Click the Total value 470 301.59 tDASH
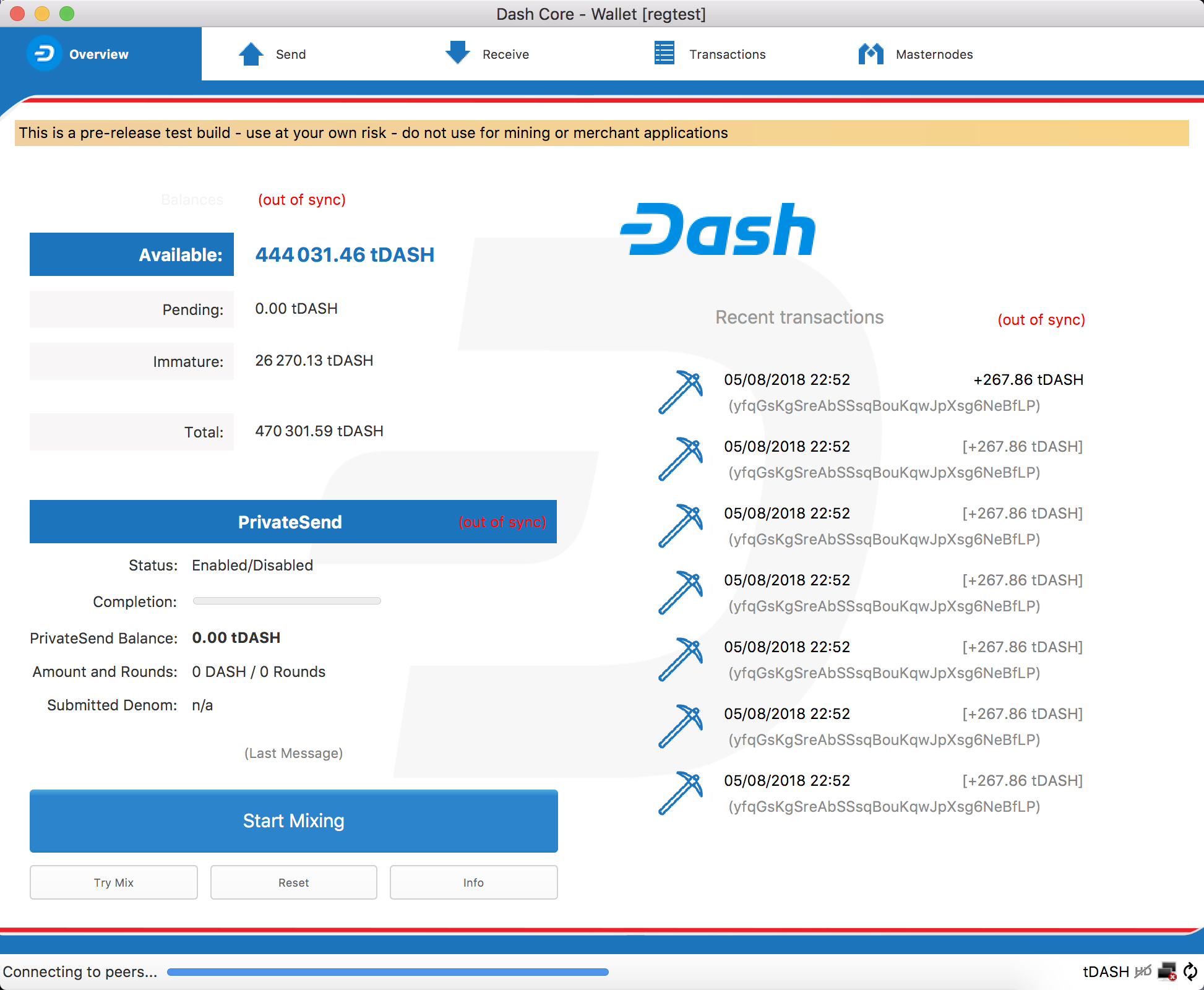The image size is (1204, 990). [x=319, y=431]
